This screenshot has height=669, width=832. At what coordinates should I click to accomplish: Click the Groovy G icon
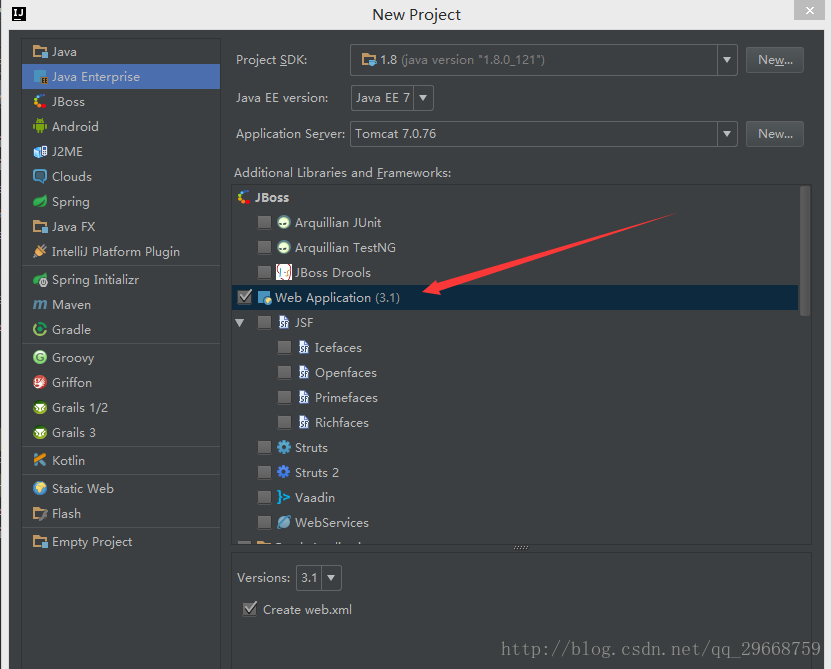tap(40, 358)
